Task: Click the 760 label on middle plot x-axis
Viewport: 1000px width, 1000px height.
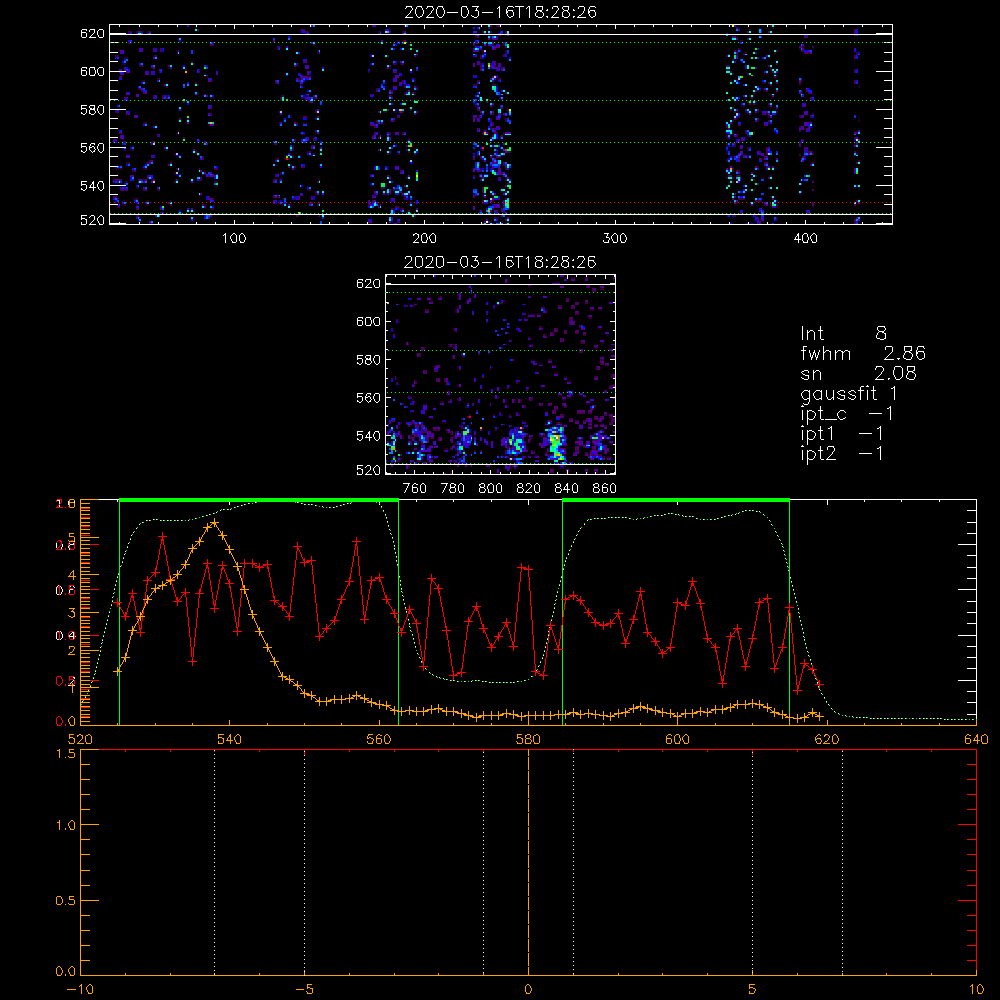Action: [x=415, y=489]
